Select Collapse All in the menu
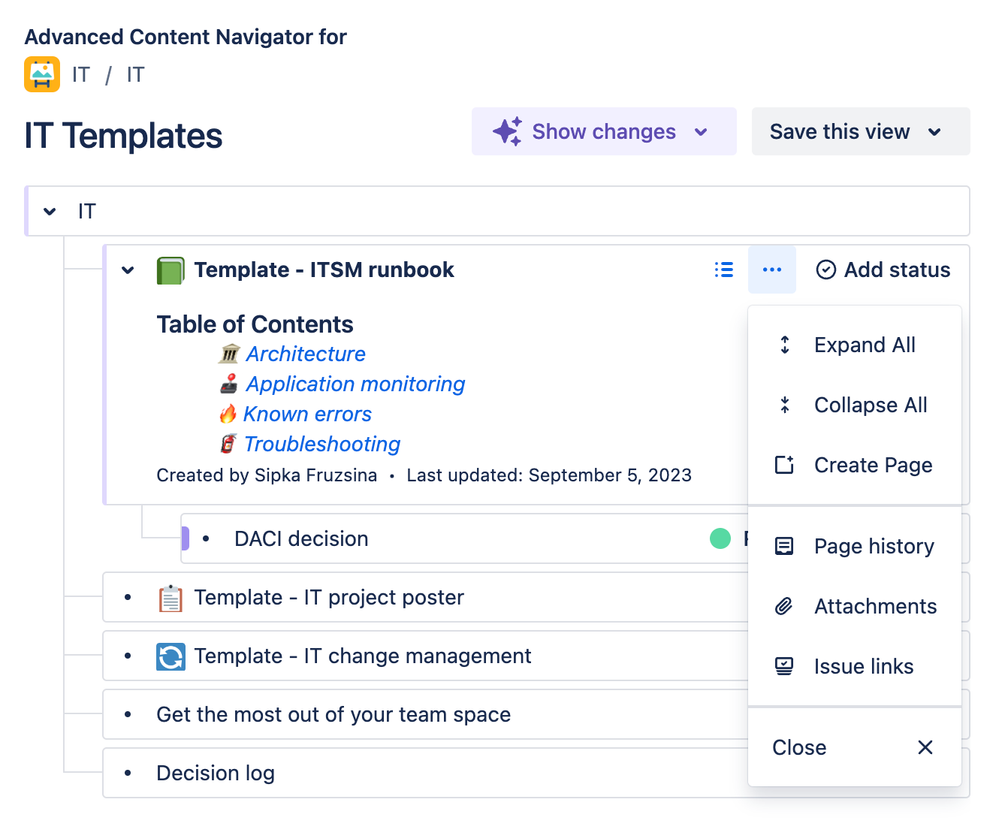 (x=854, y=404)
